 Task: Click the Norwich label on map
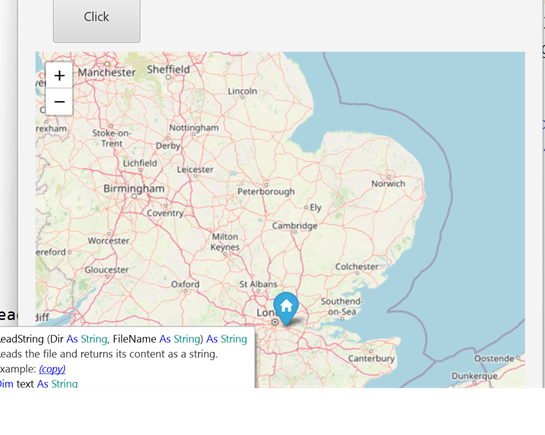pyautogui.click(x=388, y=183)
